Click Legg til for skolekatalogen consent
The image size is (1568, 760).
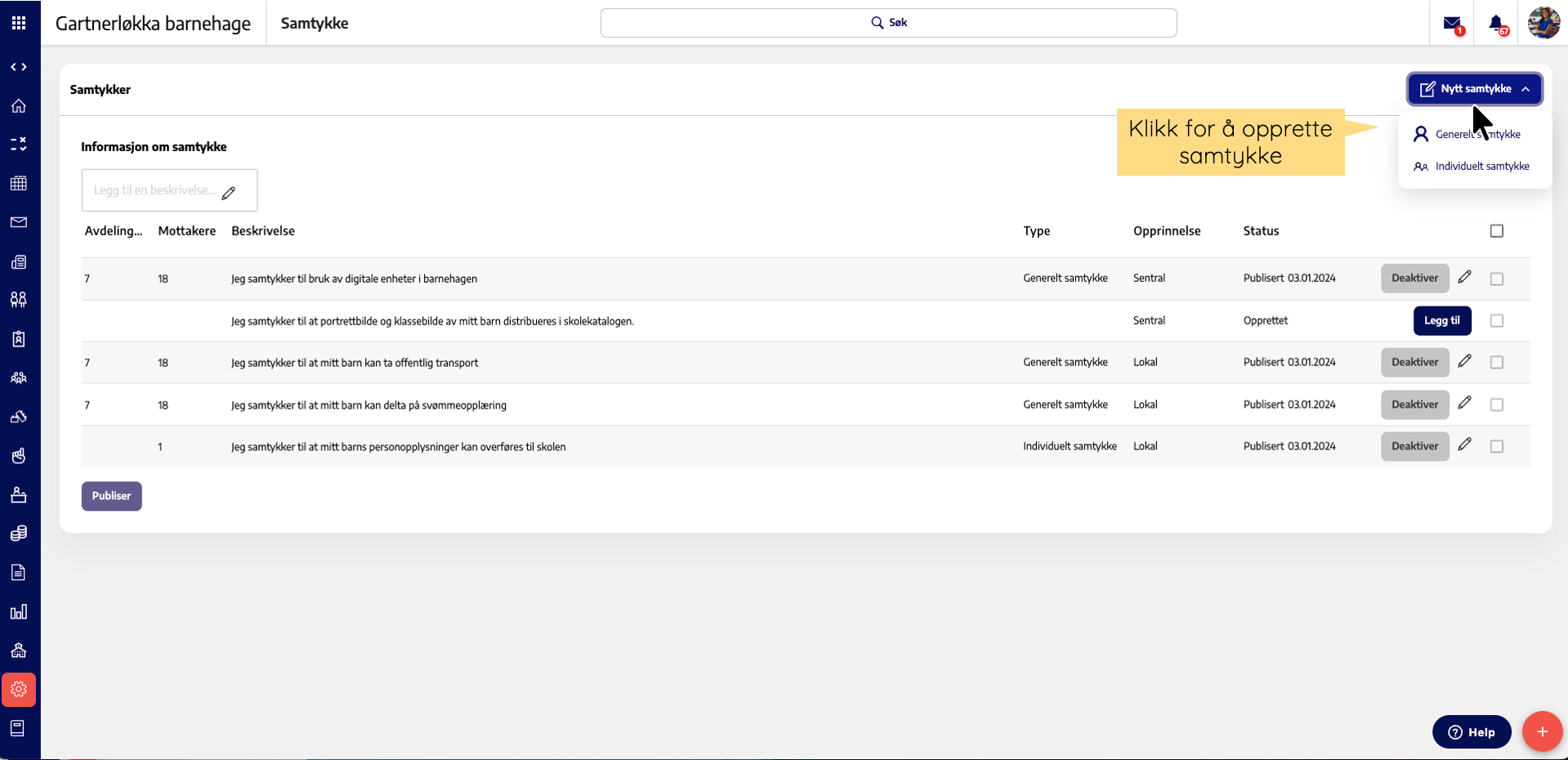[x=1442, y=321]
